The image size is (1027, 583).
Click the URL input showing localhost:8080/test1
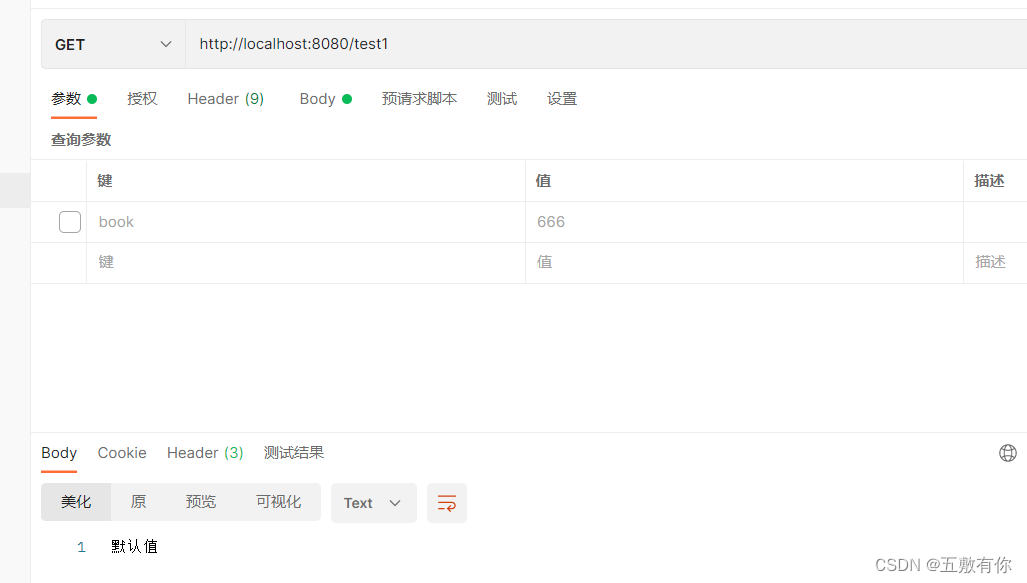[293, 43]
